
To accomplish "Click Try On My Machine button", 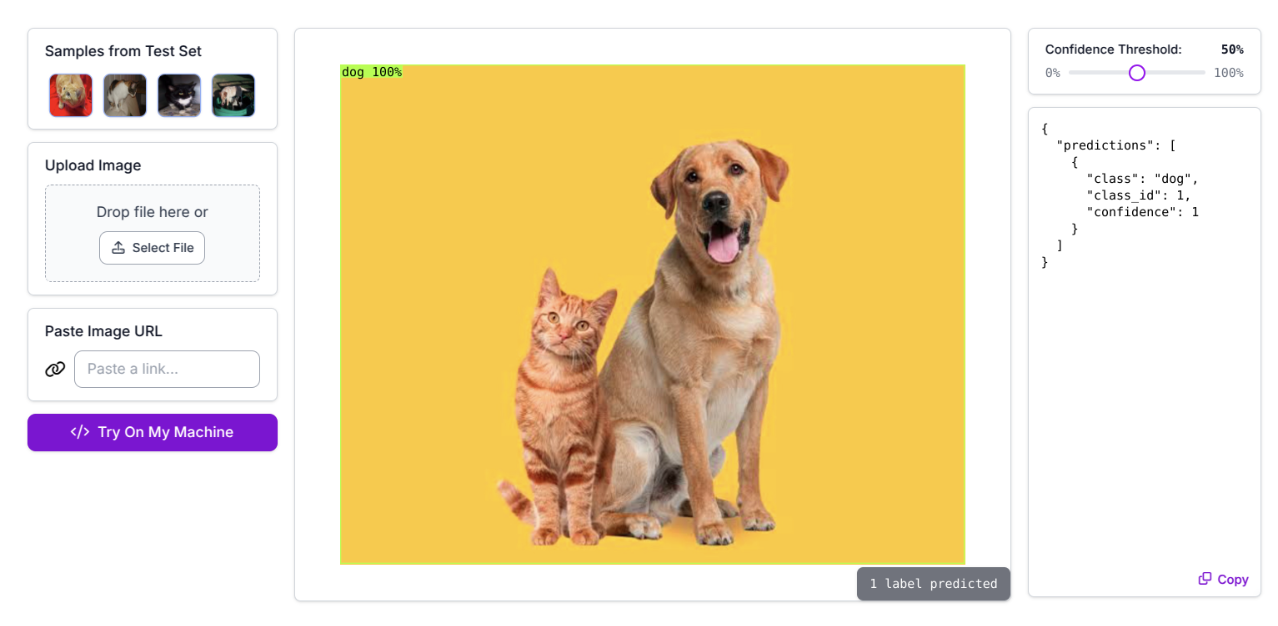I will (x=152, y=432).
